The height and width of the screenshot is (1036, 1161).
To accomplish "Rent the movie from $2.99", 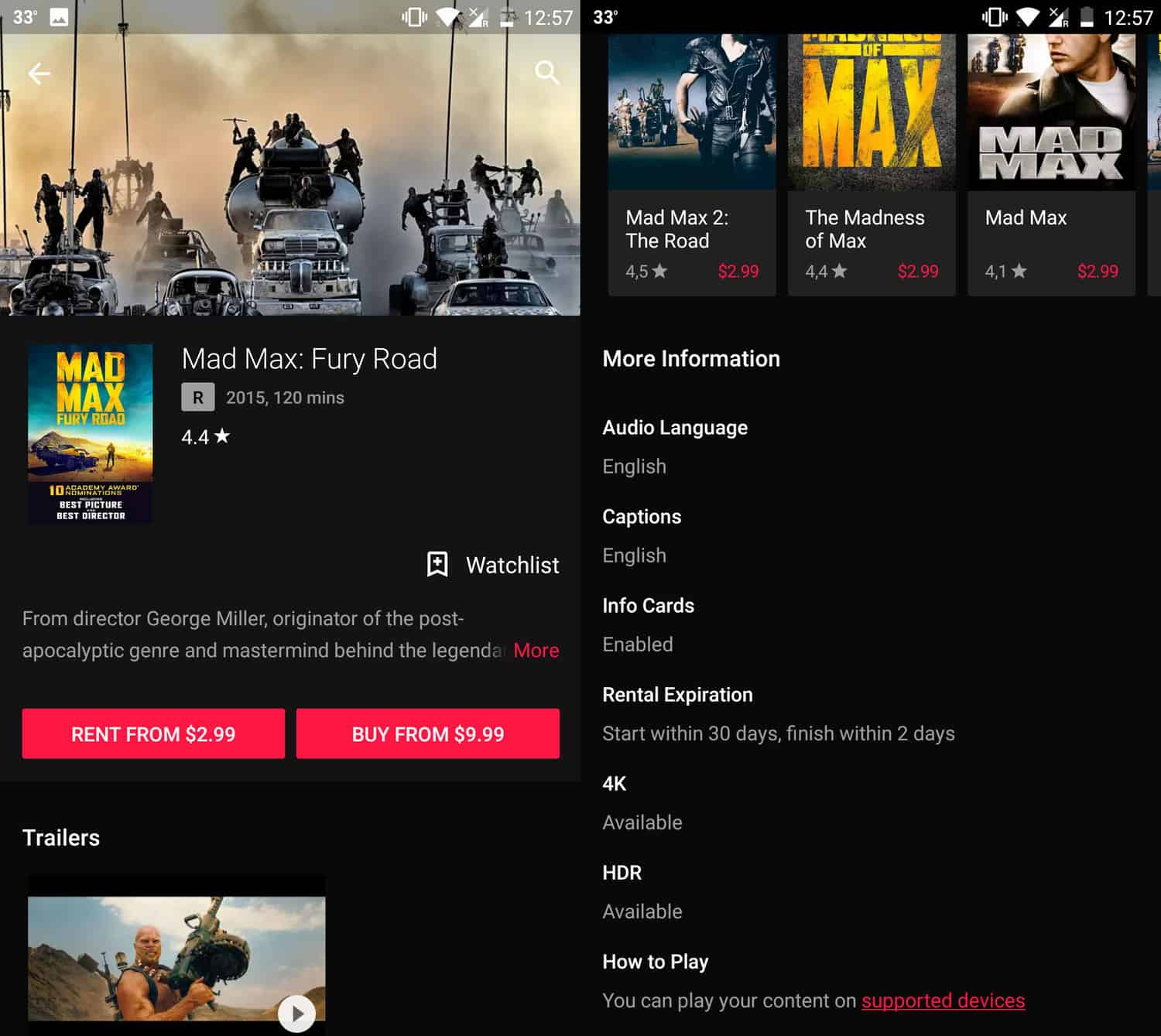I will point(153,733).
